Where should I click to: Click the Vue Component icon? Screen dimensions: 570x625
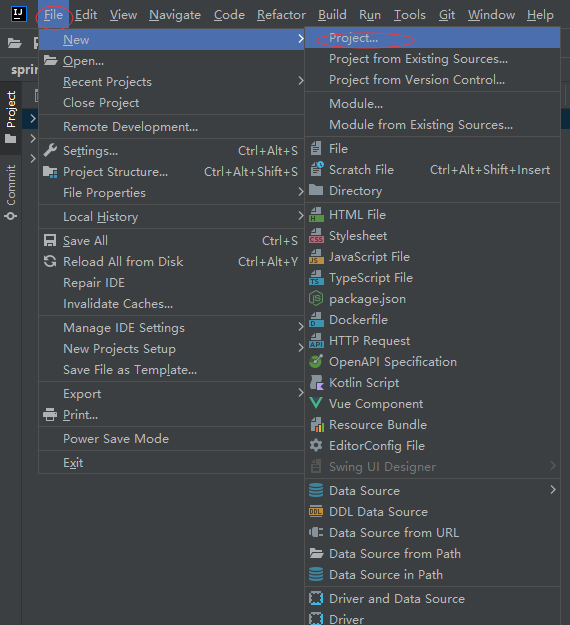[316, 403]
